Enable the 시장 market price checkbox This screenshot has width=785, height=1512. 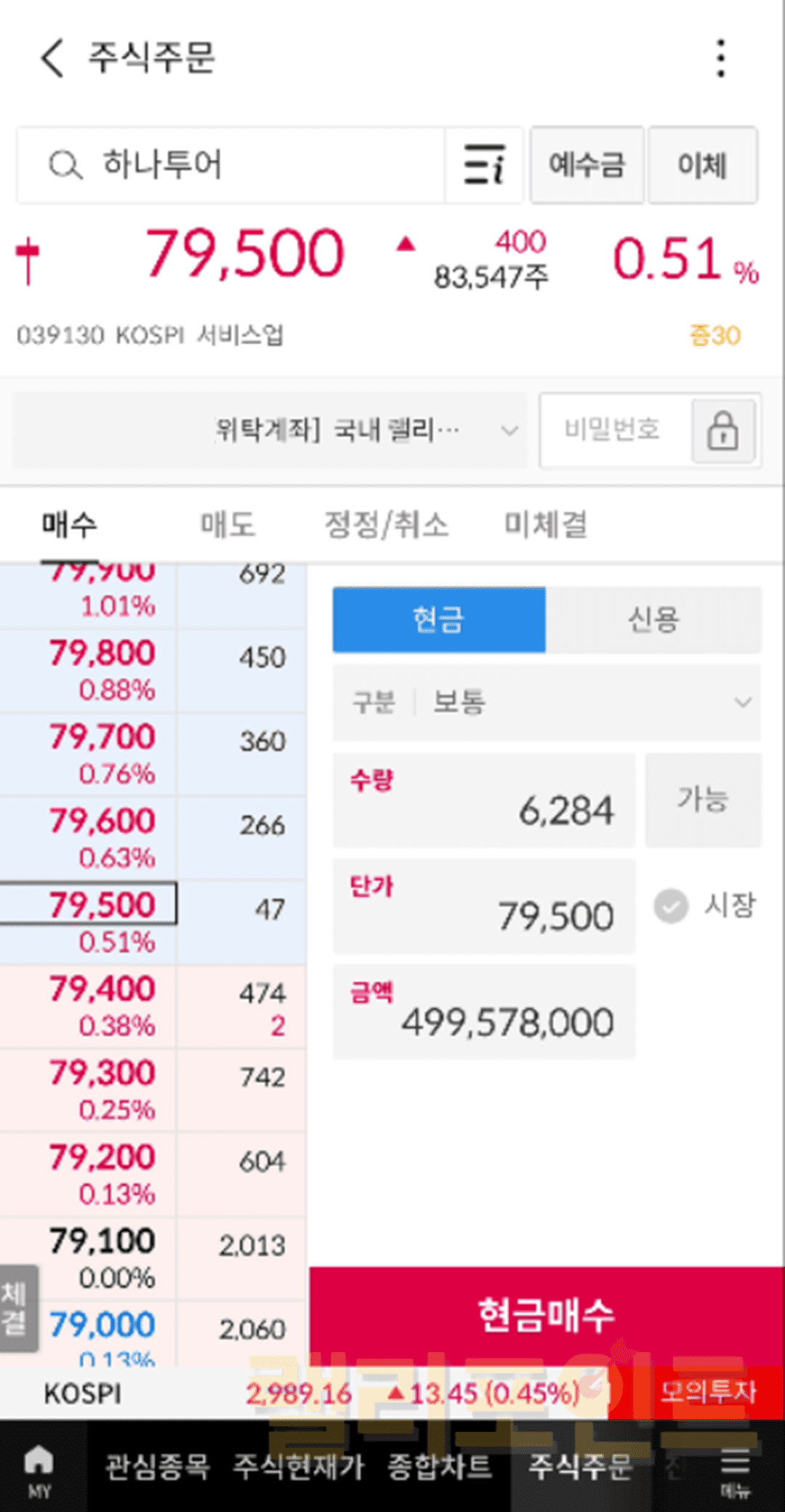[671, 906]
